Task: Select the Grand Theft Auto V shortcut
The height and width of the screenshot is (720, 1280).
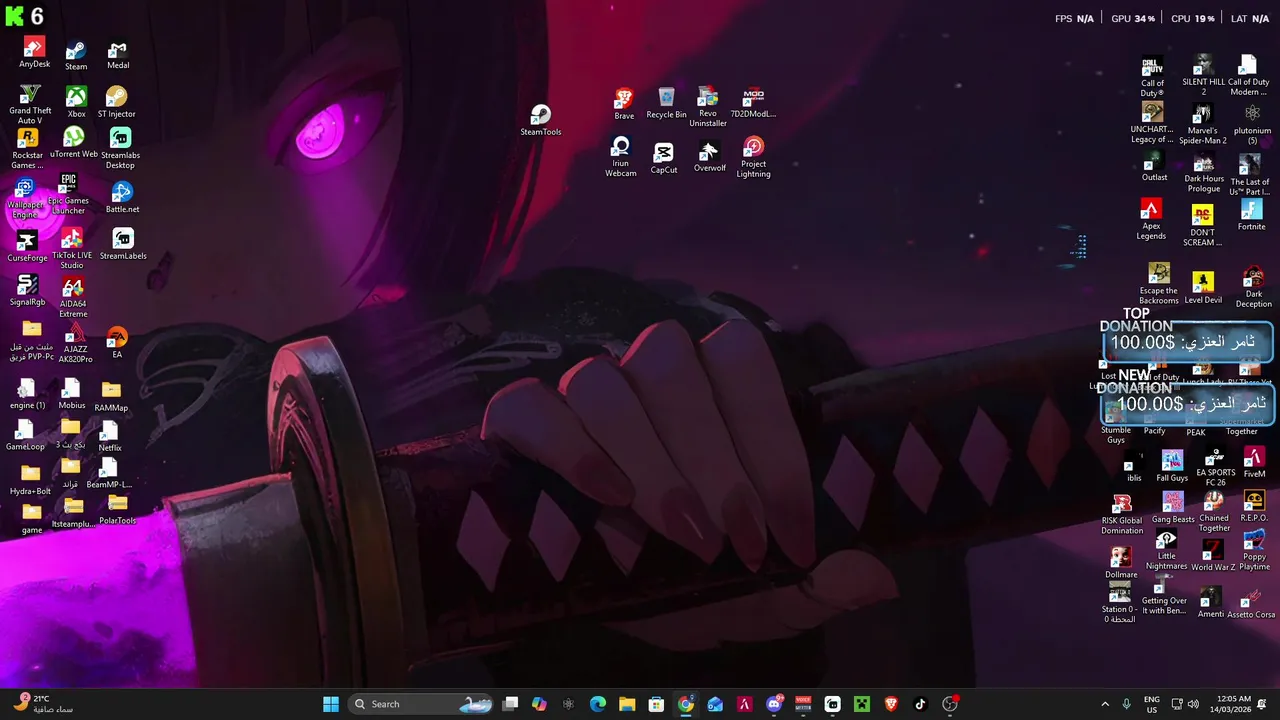Action: point(30,105)
